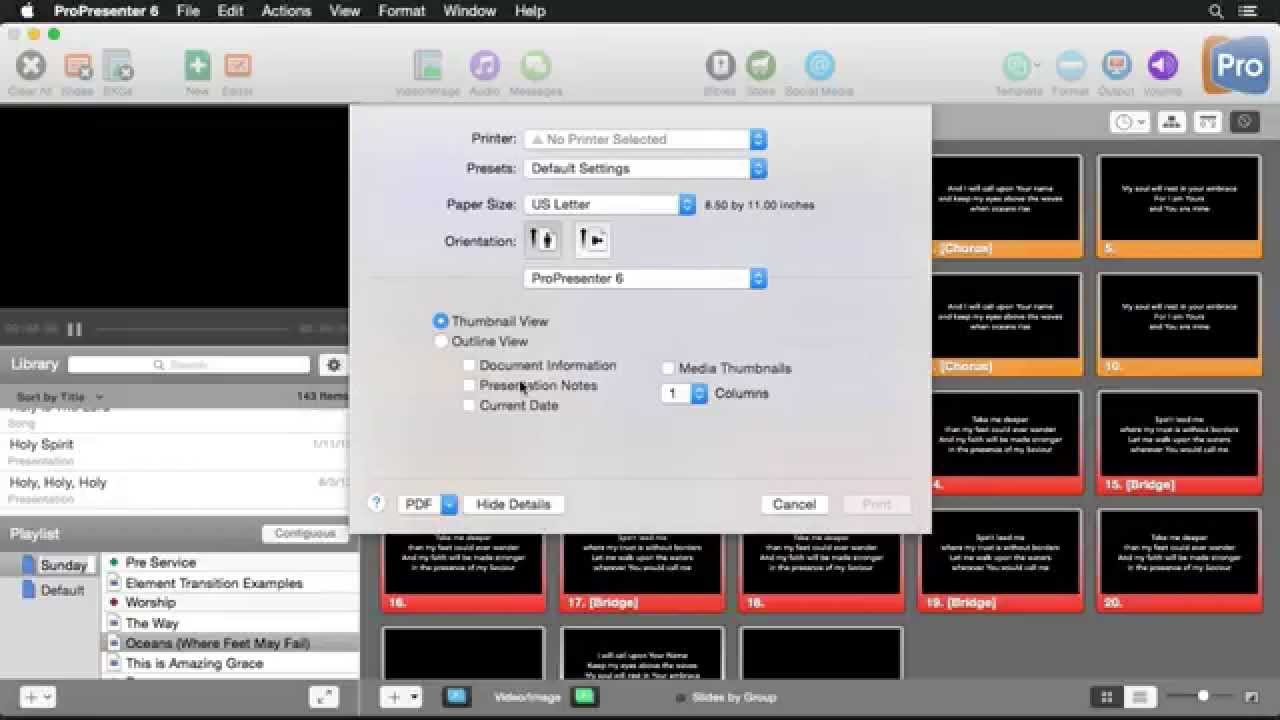This screenshot has width=1280, height=720.
Task: Click the Clear BKGs toolbar icon
Action: [x=118, y=66]
